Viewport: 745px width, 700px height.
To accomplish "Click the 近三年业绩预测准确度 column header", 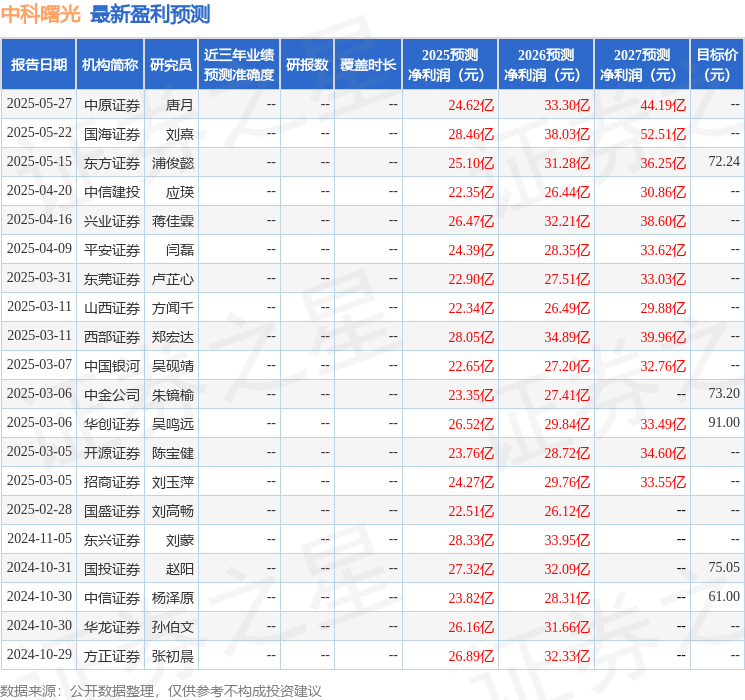I will pyautogui.click(x=239, y=65).
